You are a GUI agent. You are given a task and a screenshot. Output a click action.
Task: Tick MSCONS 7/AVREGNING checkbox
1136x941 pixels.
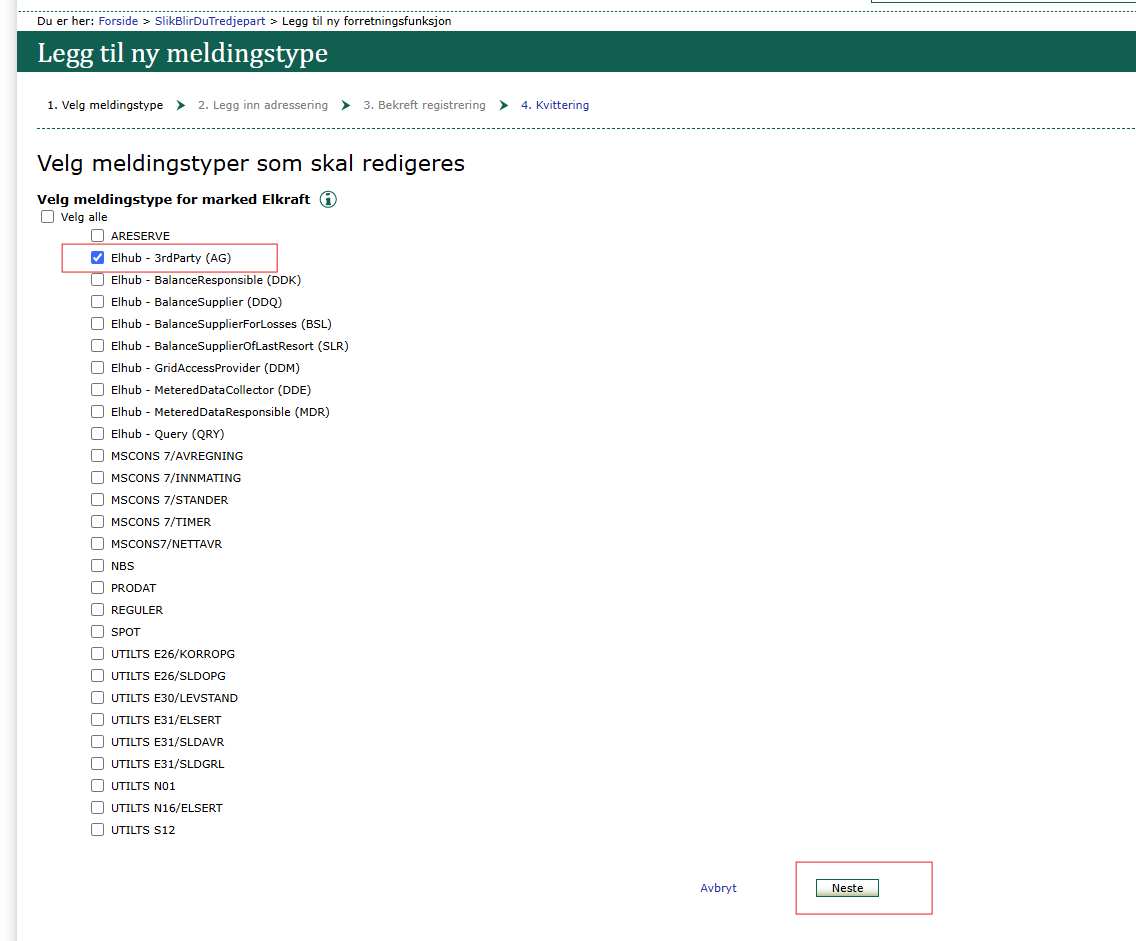98,456
